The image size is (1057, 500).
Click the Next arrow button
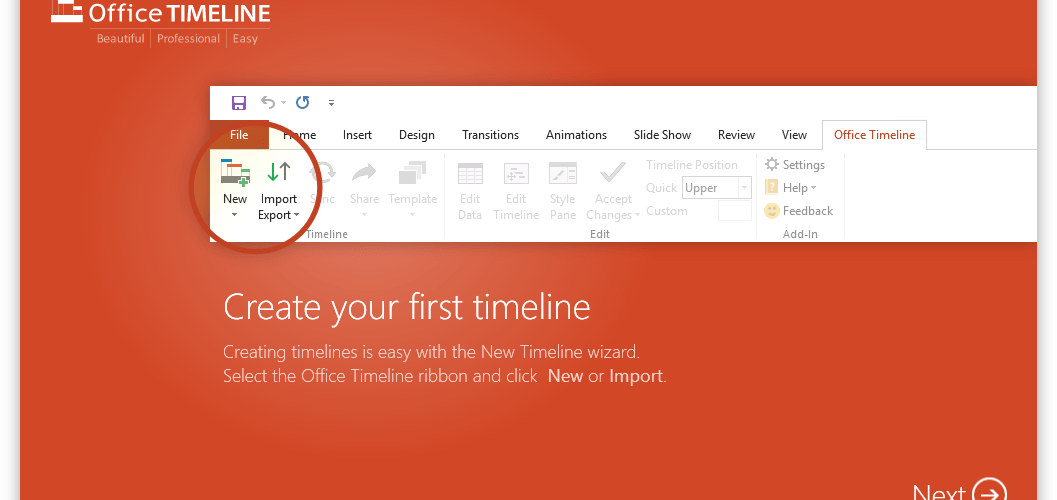pos(990,492)
